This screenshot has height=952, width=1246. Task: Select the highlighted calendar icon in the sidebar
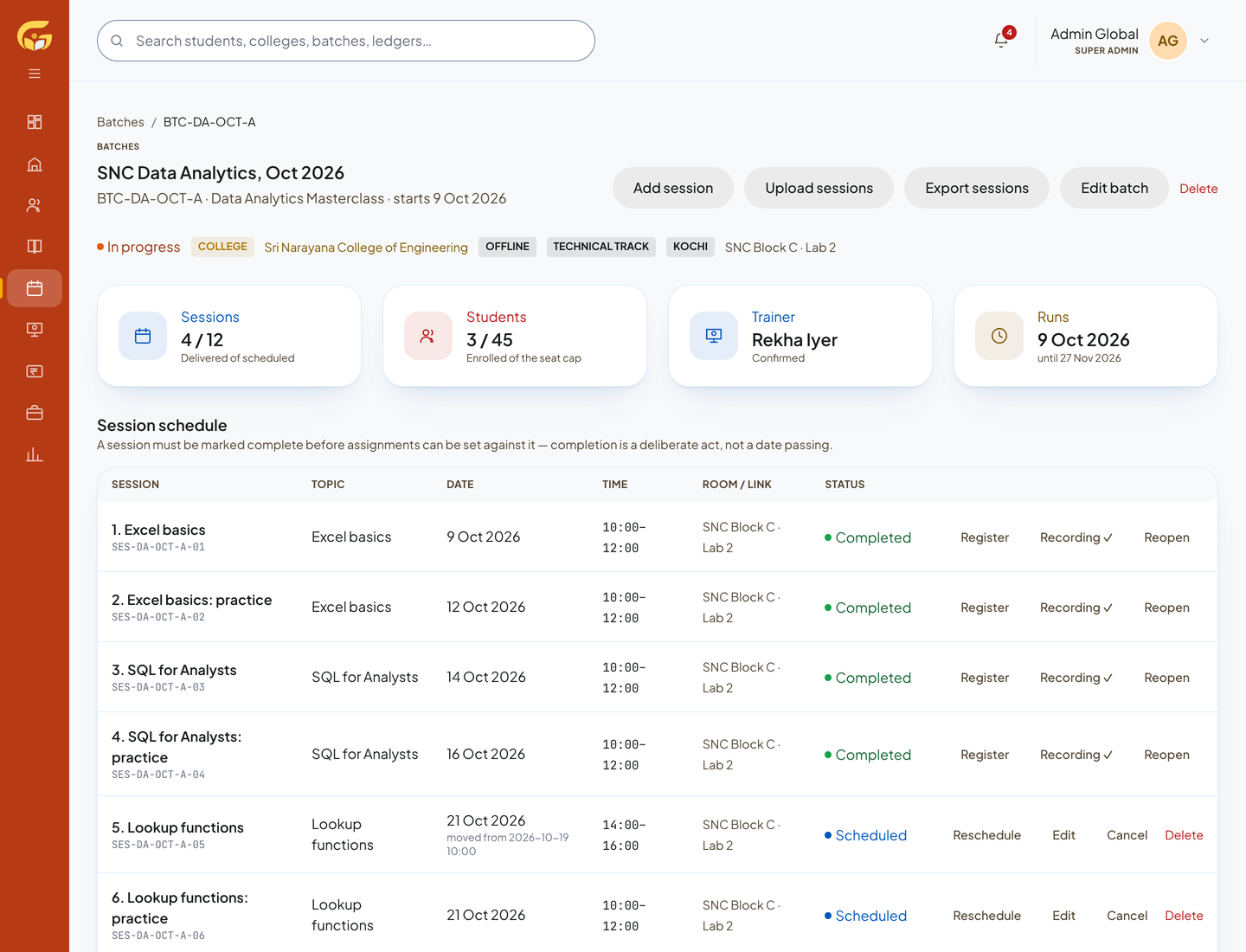35,288
